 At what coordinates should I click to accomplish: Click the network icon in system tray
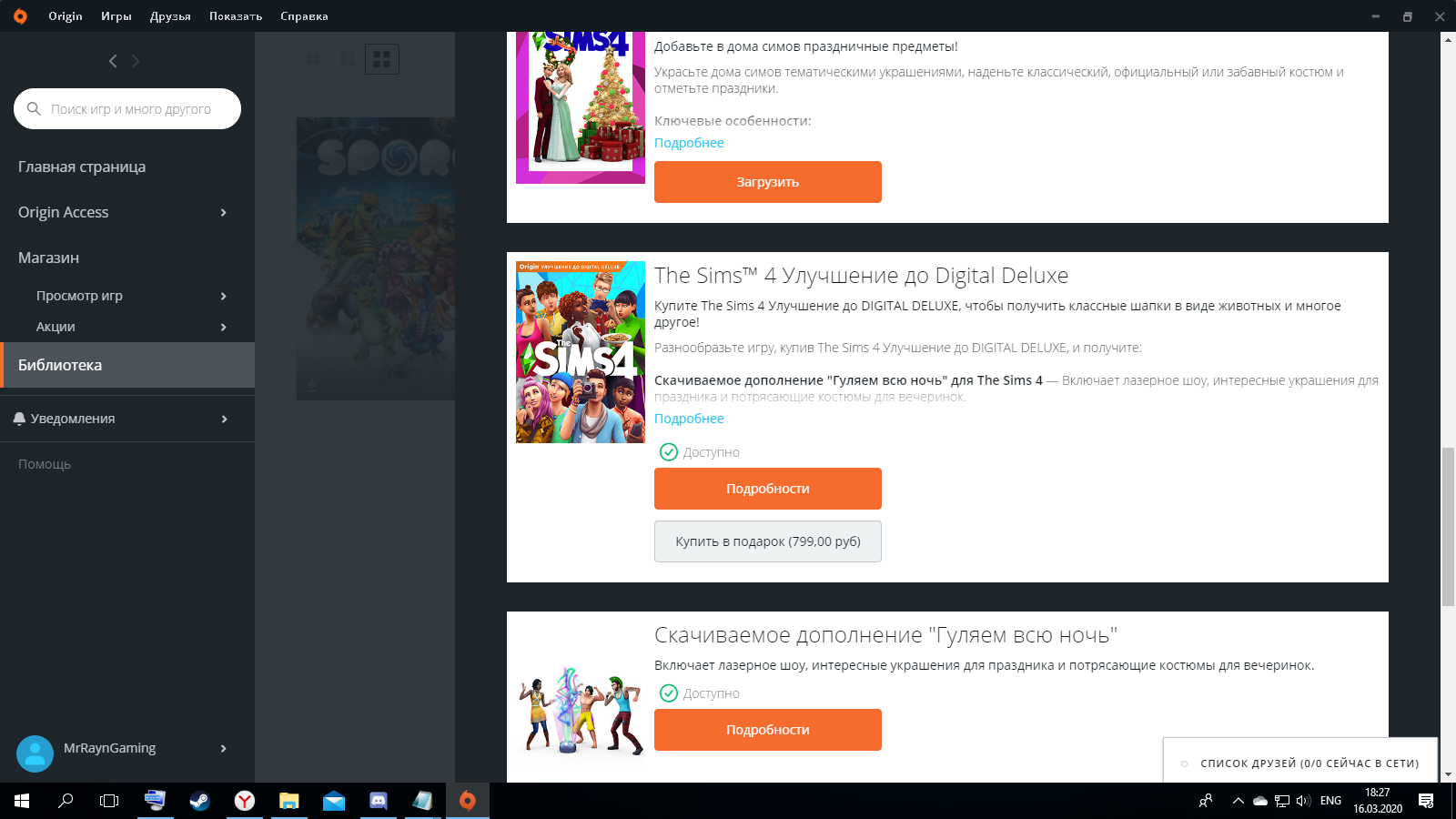1282,801
